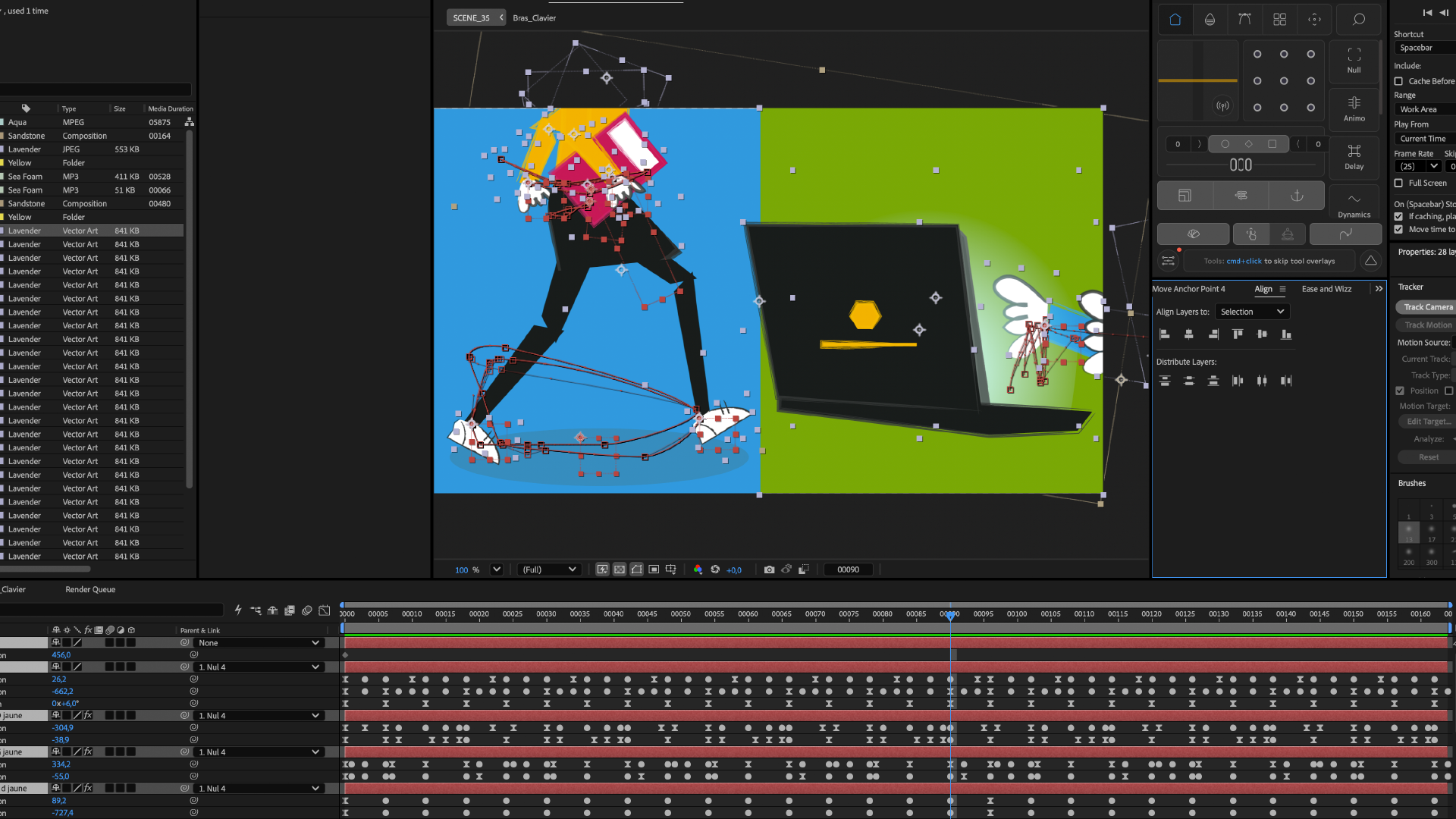Click the timeline current time indicator
Viewport: 1456px width, 819px height.
tap(950, 615)
